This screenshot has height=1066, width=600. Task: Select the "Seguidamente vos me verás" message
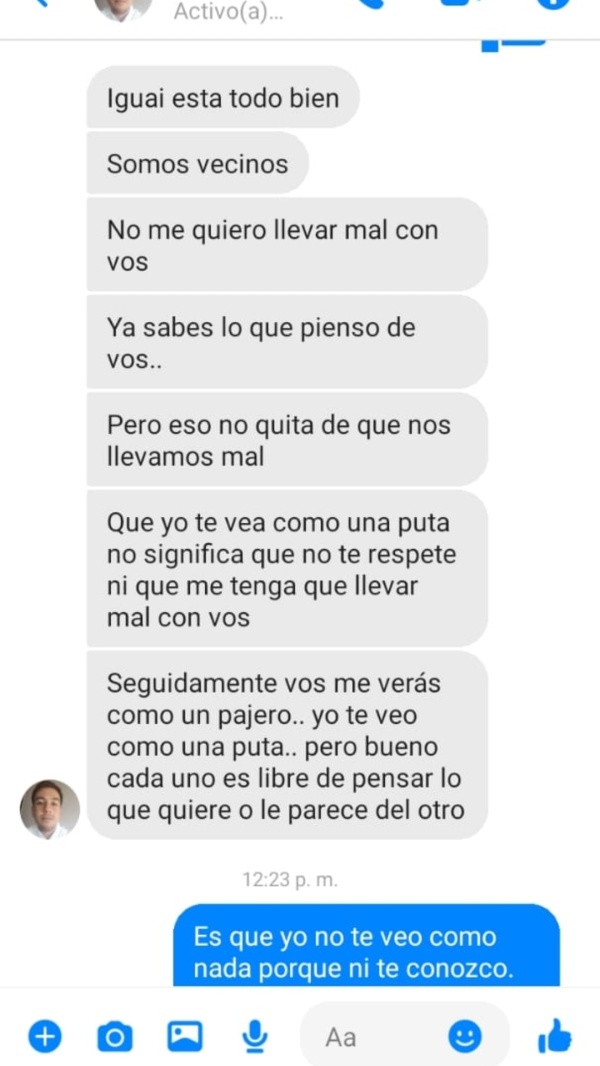click(x=287, y=745)
